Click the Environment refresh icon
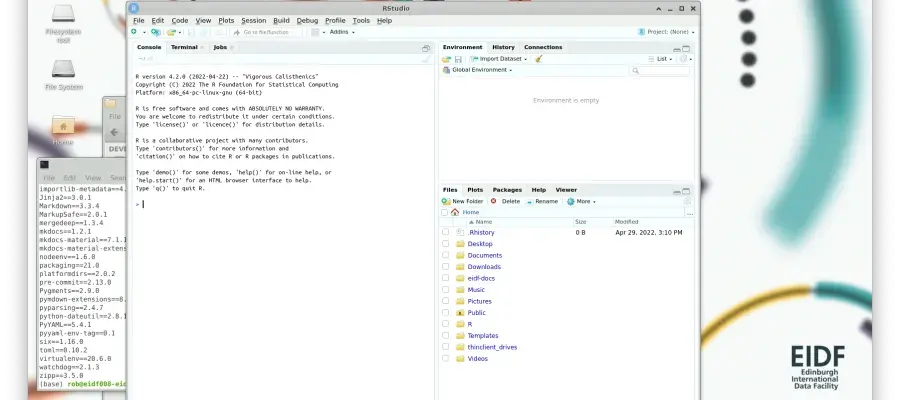The image size is (900, 400). point(683,59)
